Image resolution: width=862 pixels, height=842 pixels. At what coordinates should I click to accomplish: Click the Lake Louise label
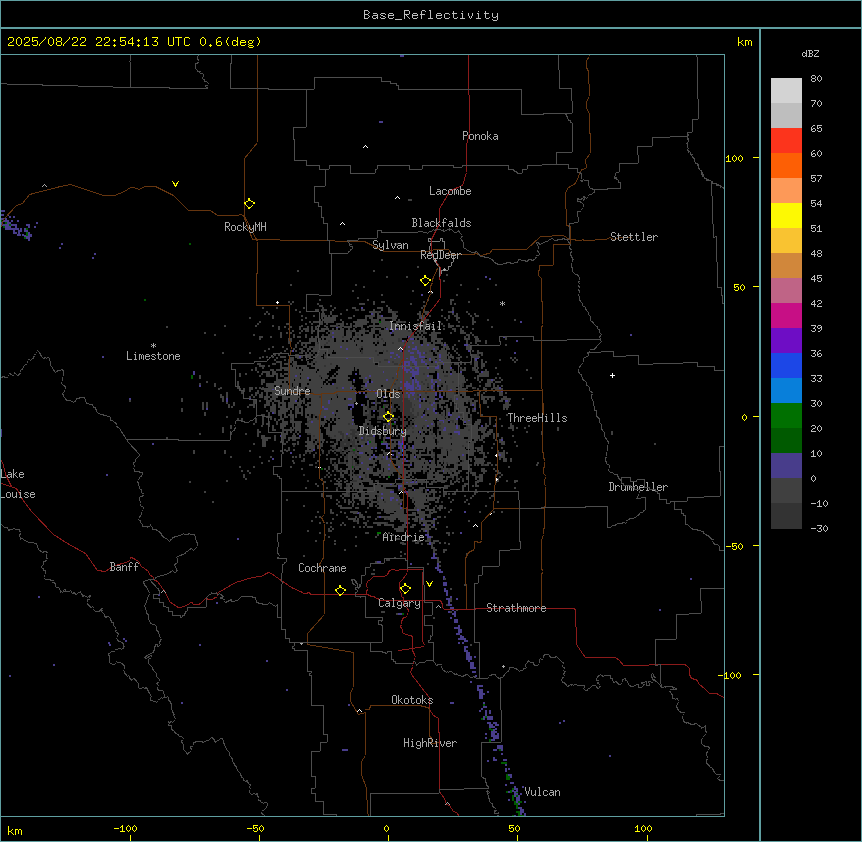coord(18,484)
